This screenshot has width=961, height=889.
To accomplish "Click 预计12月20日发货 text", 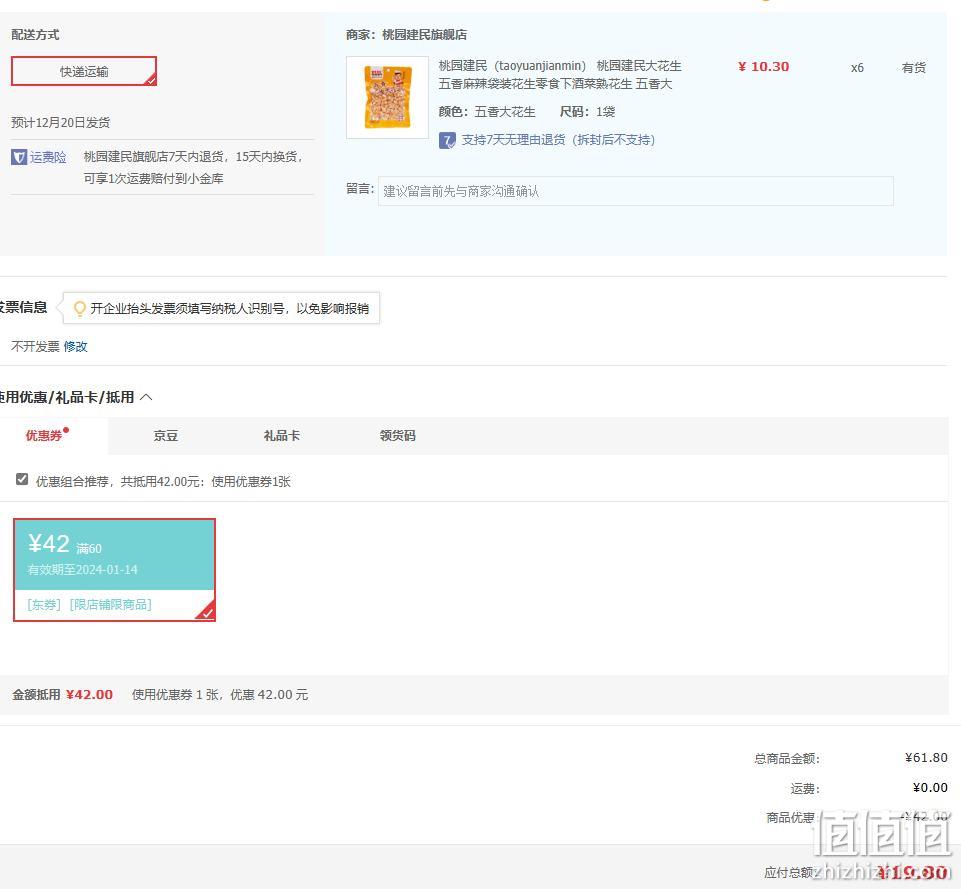I will (x=60, y=123).
